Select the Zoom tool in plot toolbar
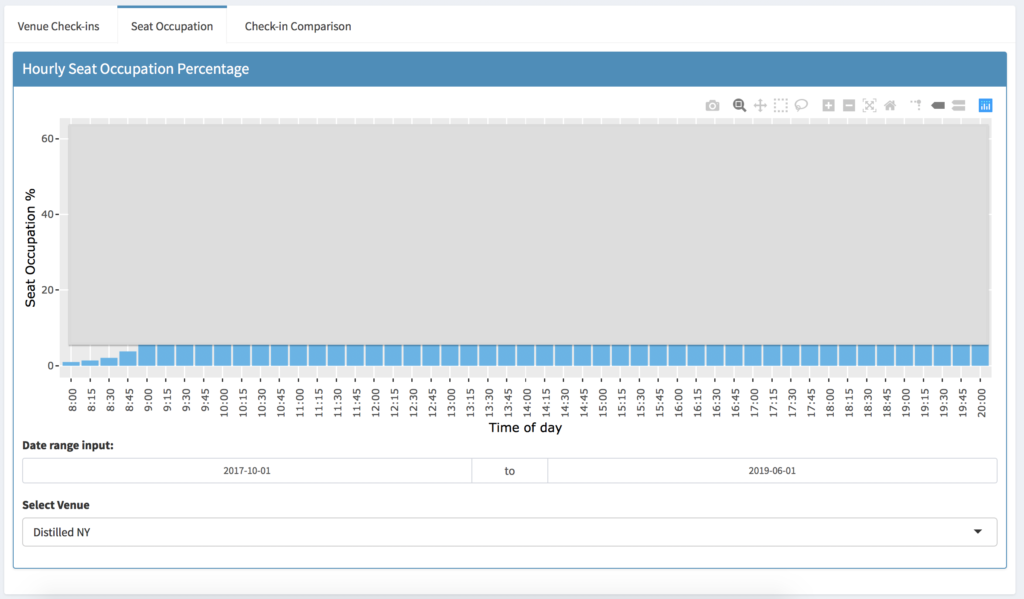 (x=740, y=105)
